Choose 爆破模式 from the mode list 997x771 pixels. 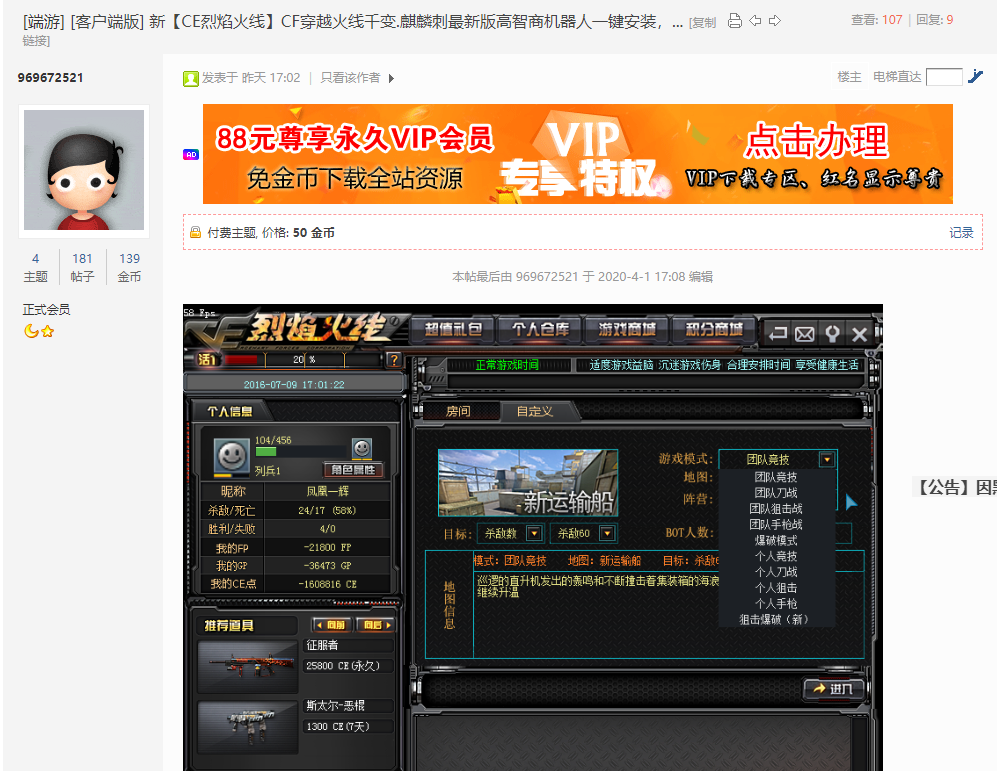776,540
